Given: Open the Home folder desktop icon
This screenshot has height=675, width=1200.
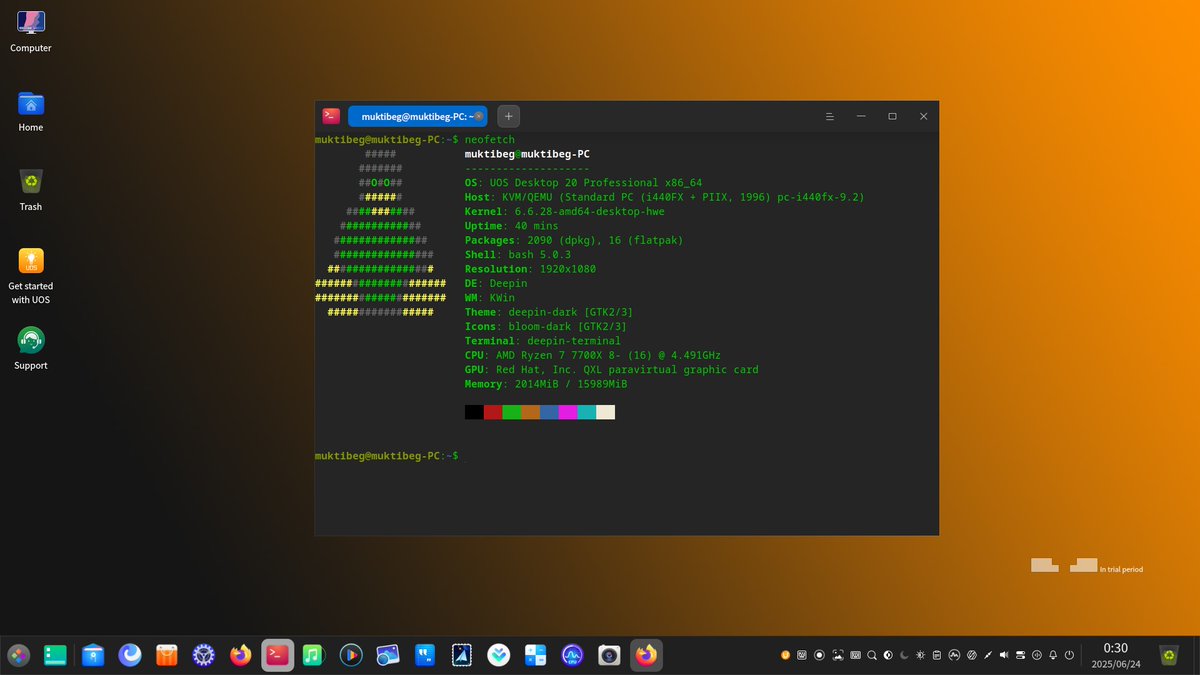Looking at the screenshot, I should (x=31, y=110).
